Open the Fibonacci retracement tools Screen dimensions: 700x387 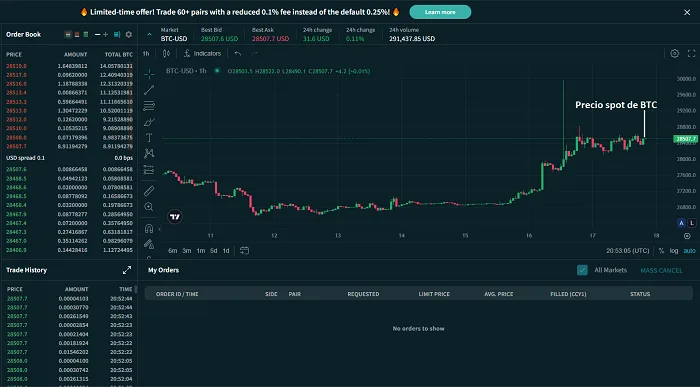(x=149, y=106)
